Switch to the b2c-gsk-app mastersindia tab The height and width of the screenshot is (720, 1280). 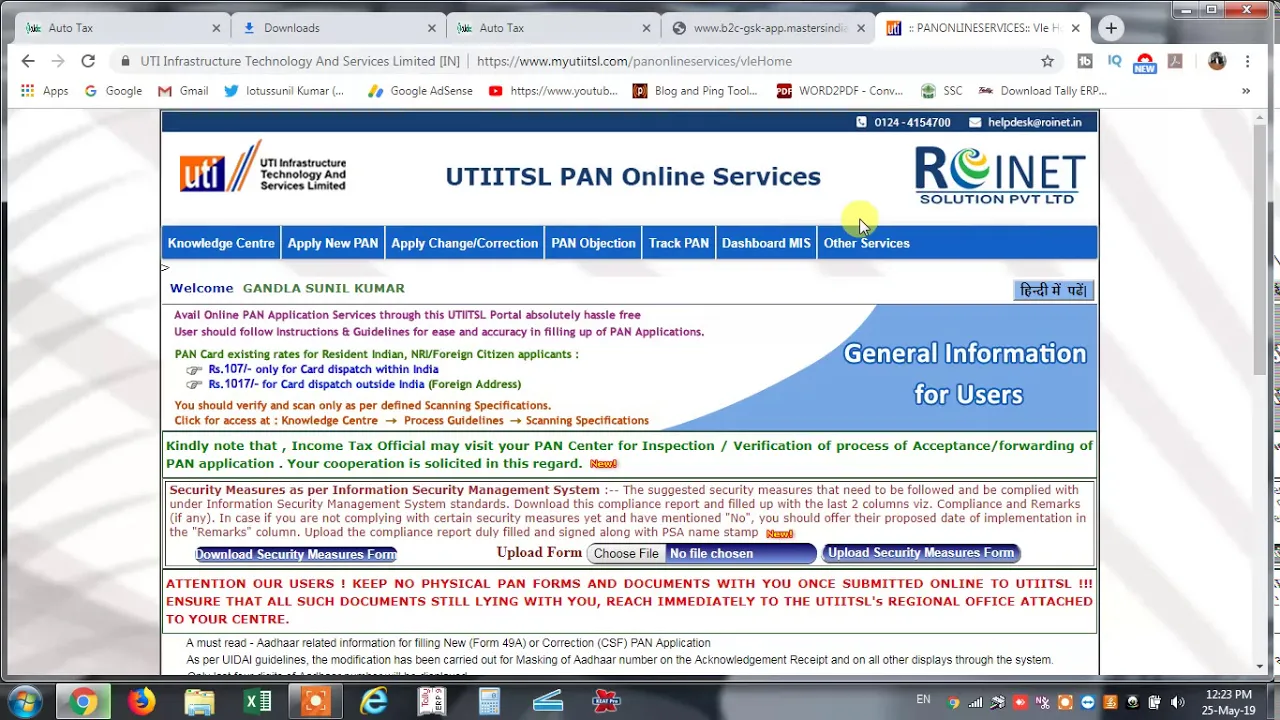click(770, 28)
